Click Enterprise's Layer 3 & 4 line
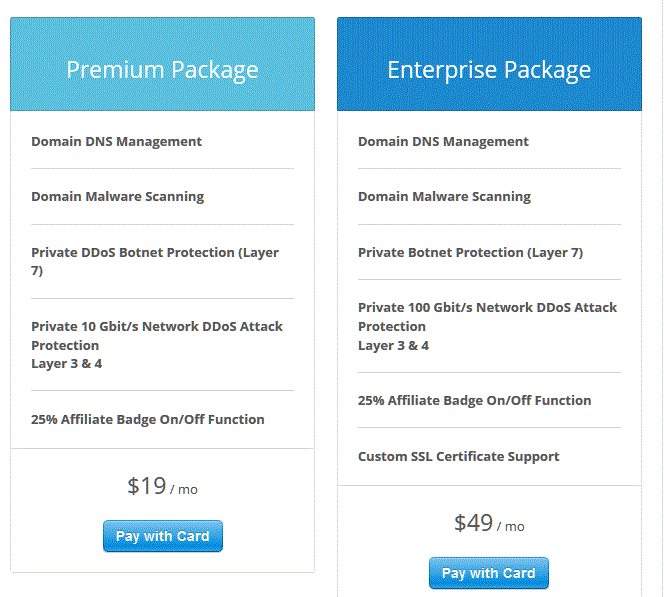 (393, 345)
